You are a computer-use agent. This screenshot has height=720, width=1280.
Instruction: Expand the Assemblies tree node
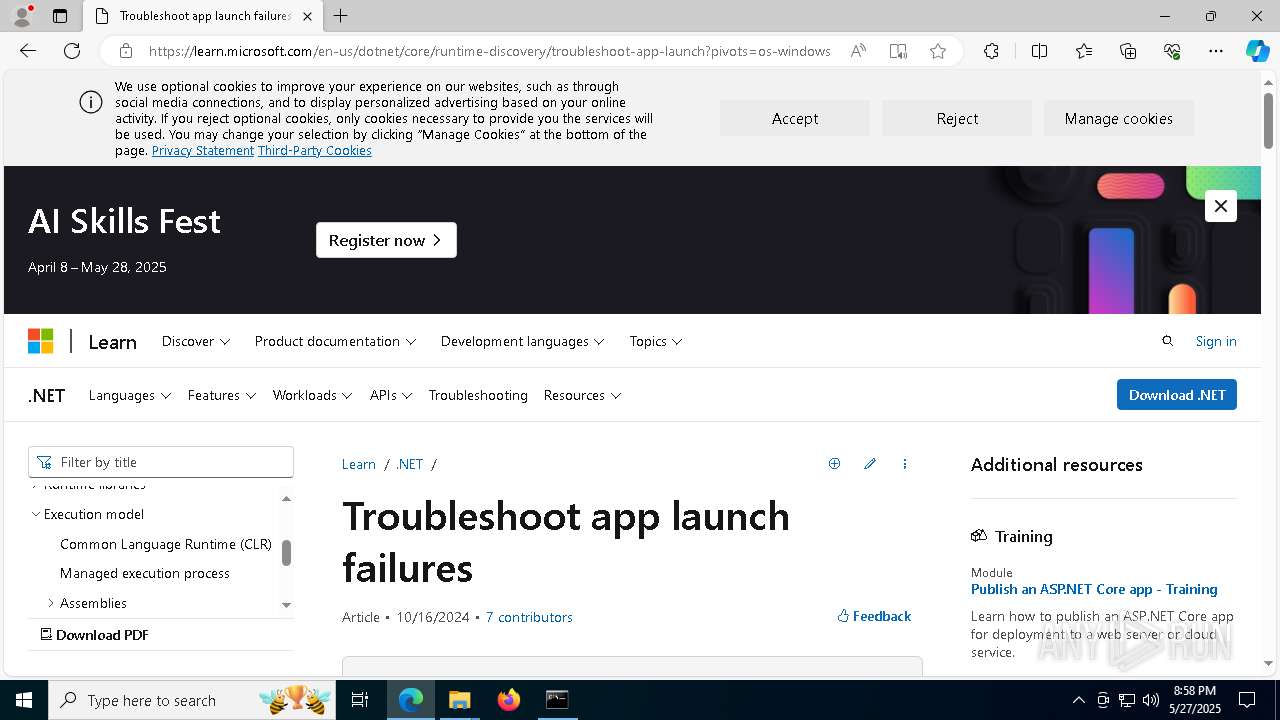pyautogui.click(x=52, y=603)
